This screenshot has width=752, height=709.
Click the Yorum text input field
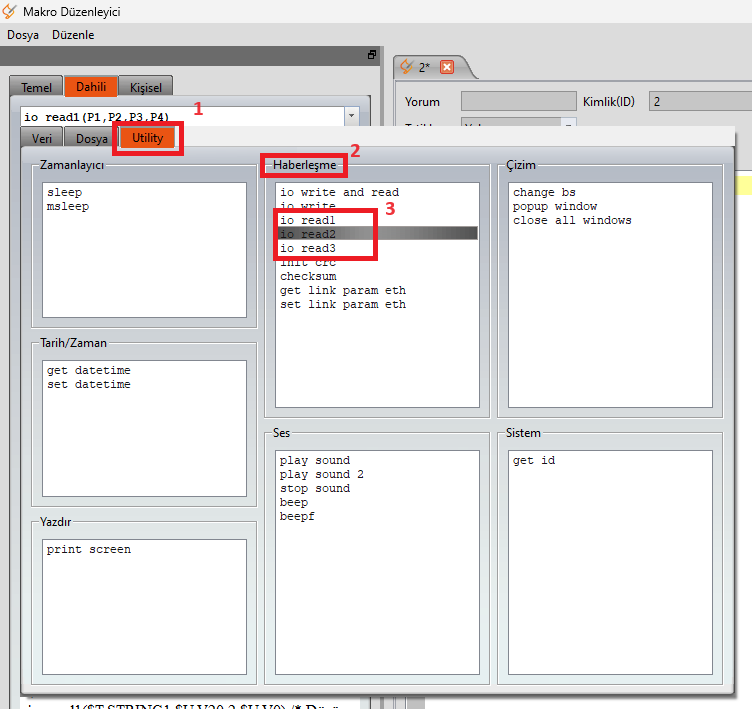[x=518, y=101]
